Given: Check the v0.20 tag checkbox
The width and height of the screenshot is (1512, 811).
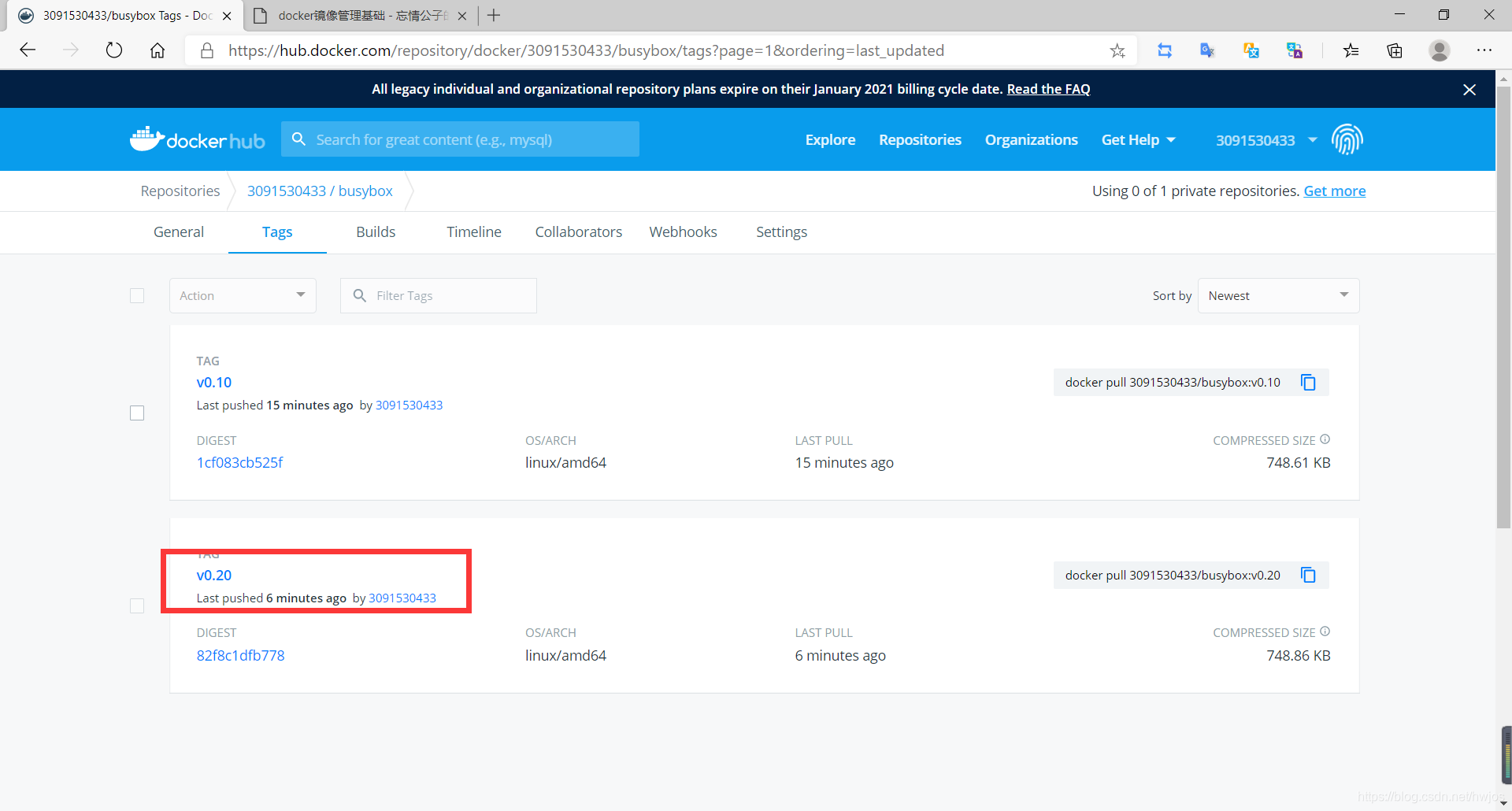Looking at the screenshot, I should click(x=137, y=605).
